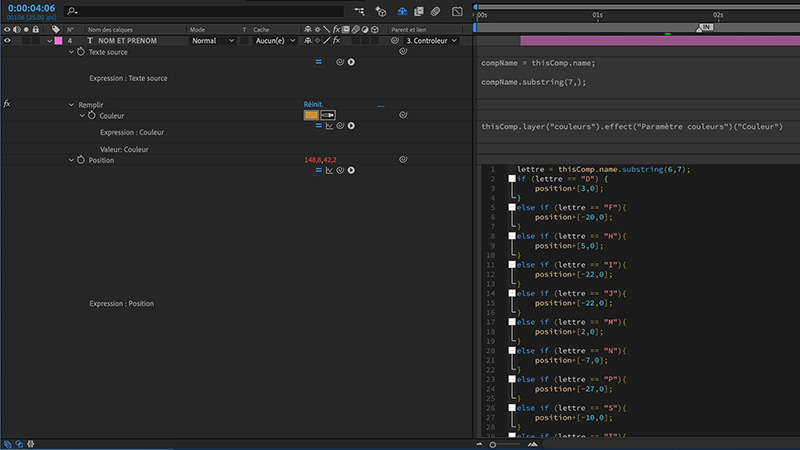The height and width of the screenshot is (450, 800).
Task: Click the fx effects column header icon
Action: 336,30
